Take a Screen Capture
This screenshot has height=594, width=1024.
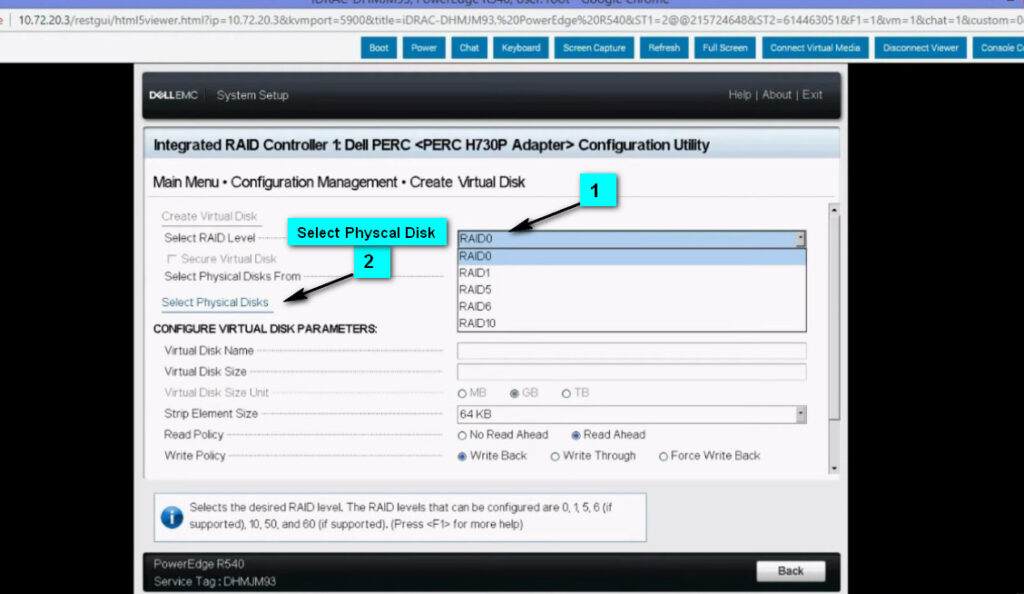tap(594, 48)
